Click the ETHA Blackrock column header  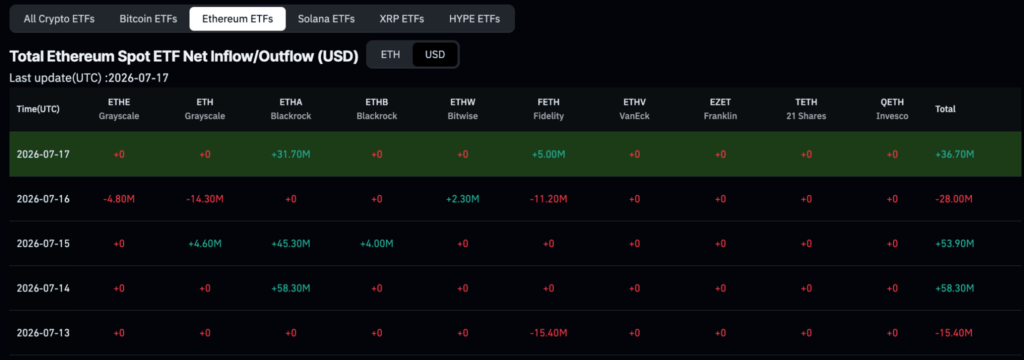pos(291,109)
